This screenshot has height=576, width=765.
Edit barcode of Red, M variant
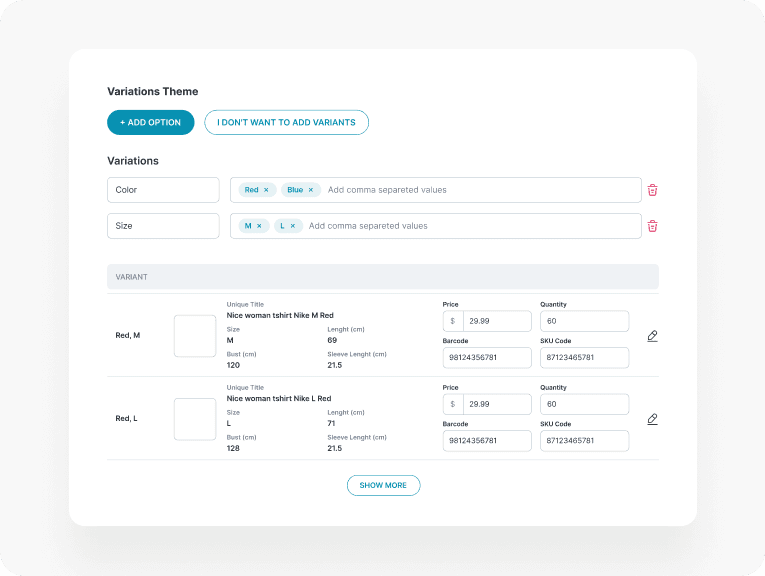click(487, 358)
